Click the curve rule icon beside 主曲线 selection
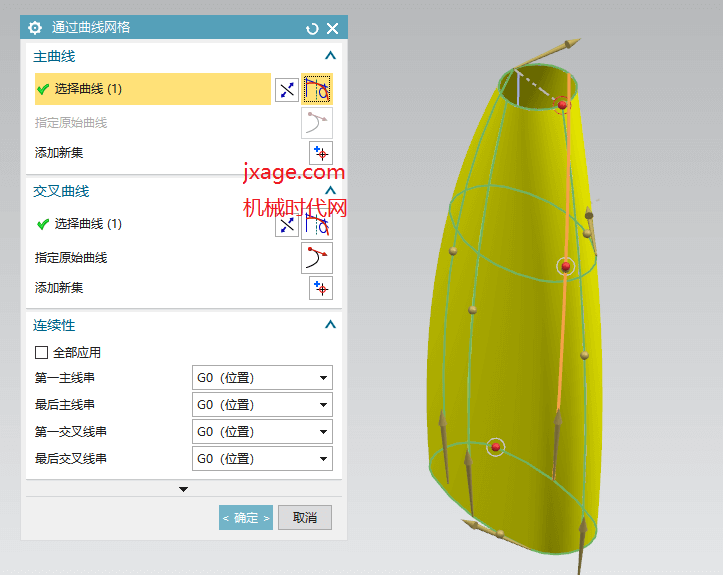Screen dimensions: 723x575 coord(317,89)
